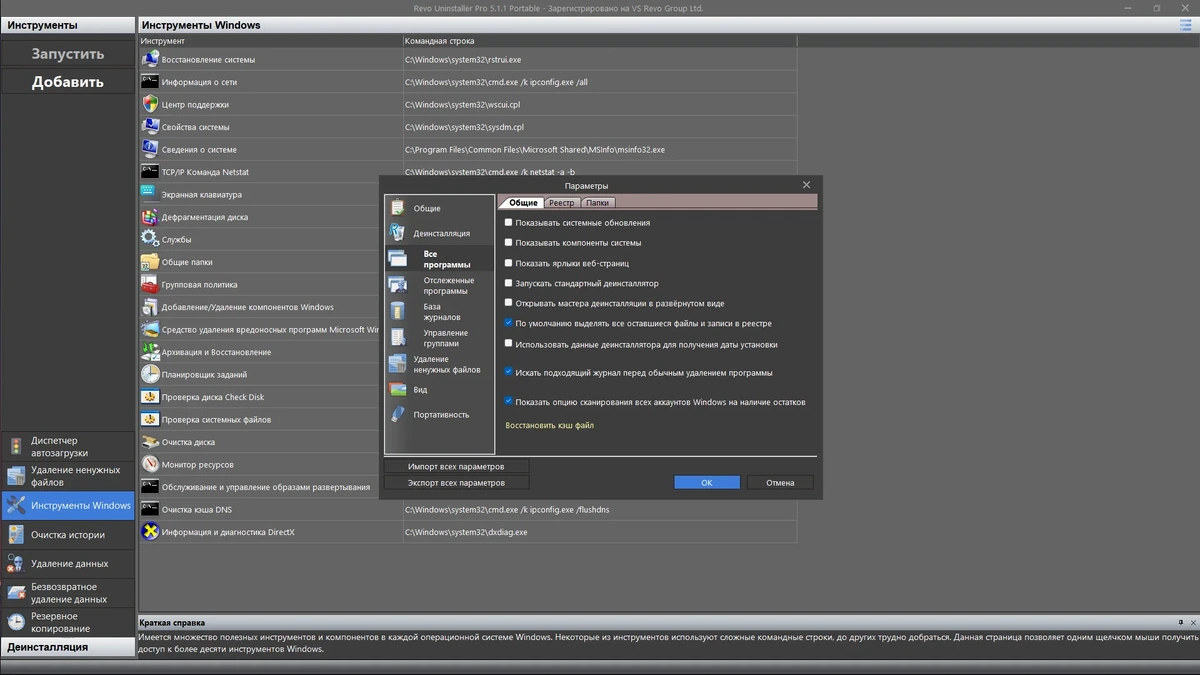Click the Общие папки folder icon
Image resolution: width=1200 pixels, height=675 pixels.
point(150,262)
